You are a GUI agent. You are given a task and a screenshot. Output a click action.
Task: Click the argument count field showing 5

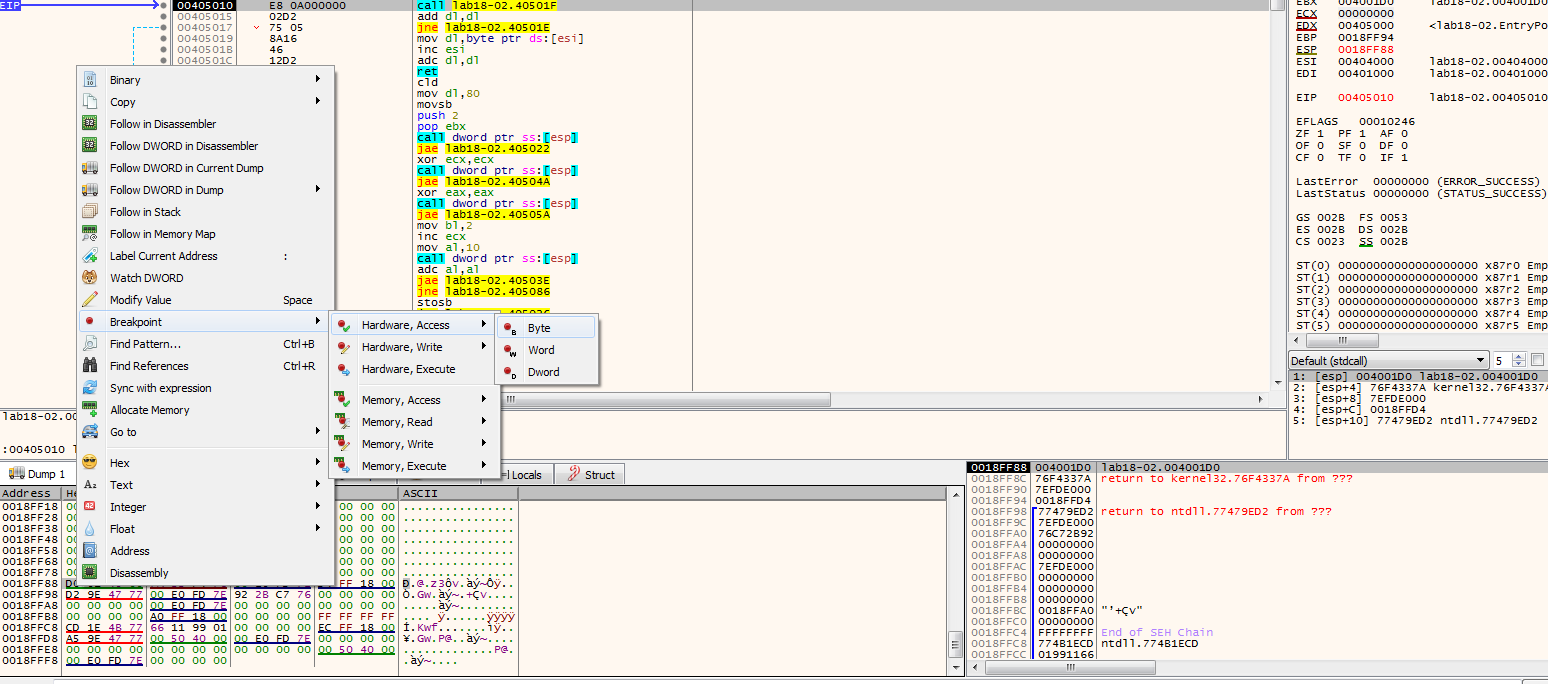click(1502, 360)
